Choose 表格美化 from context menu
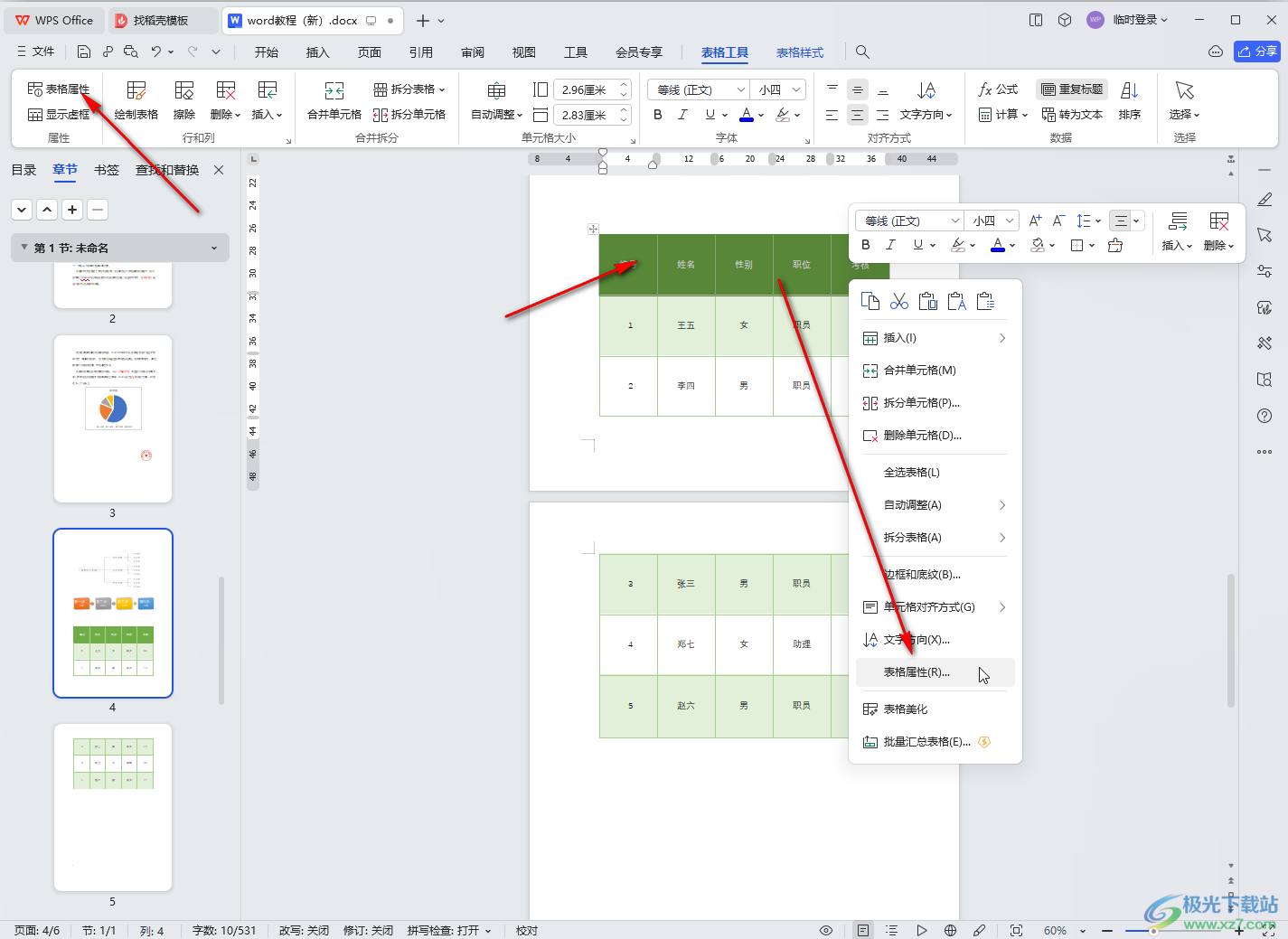This screenshot has width=1288, height=939. 935,709
